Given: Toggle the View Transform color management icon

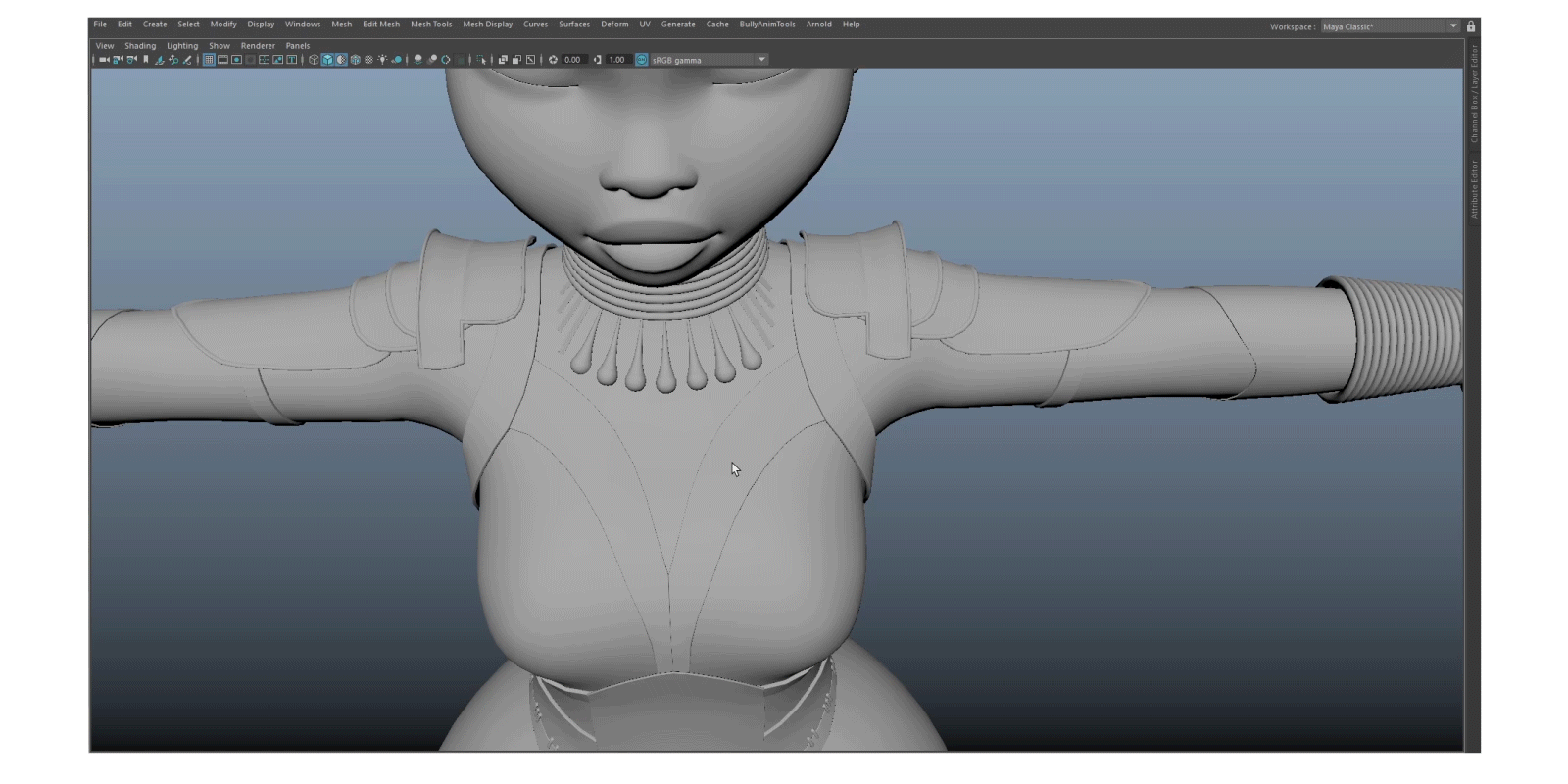Looking at the screenshot, I should coord(642,60).
